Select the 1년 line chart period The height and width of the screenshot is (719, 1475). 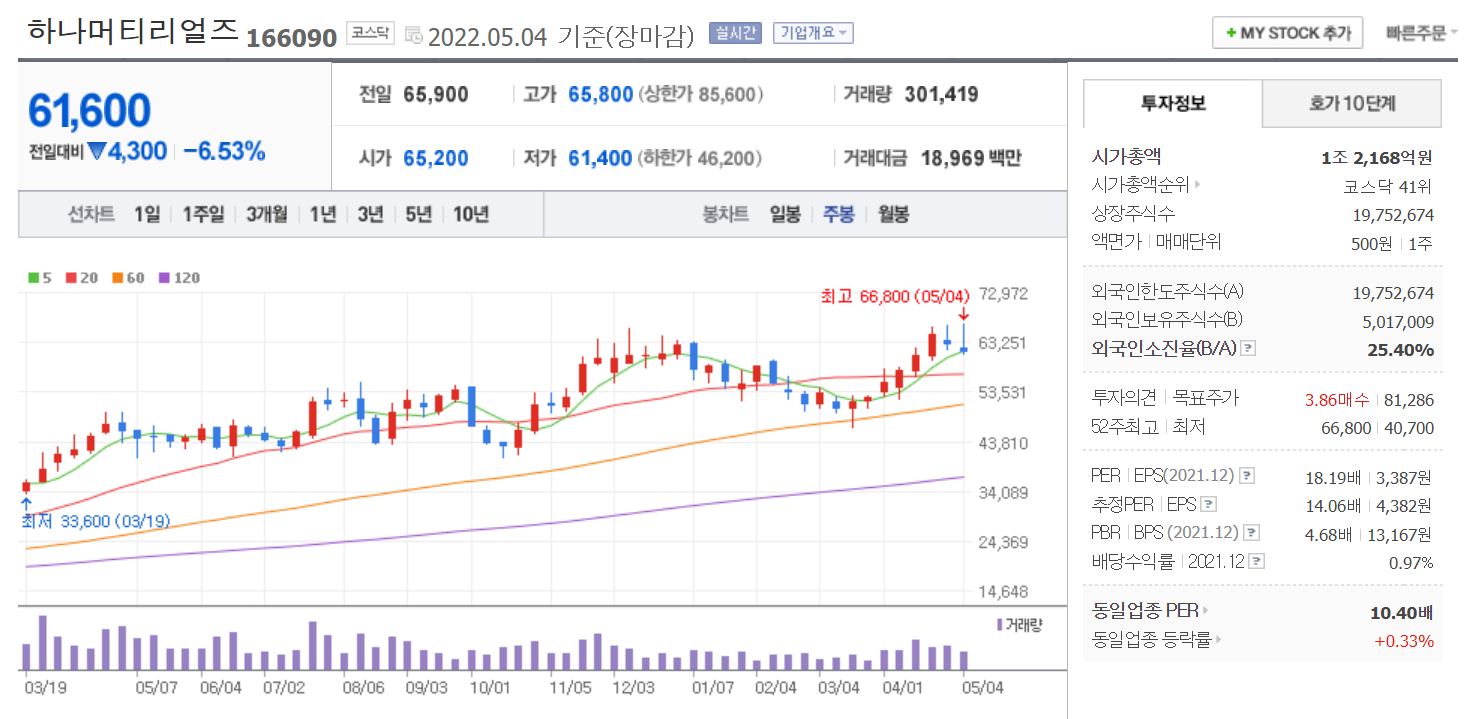pos(323,214)
